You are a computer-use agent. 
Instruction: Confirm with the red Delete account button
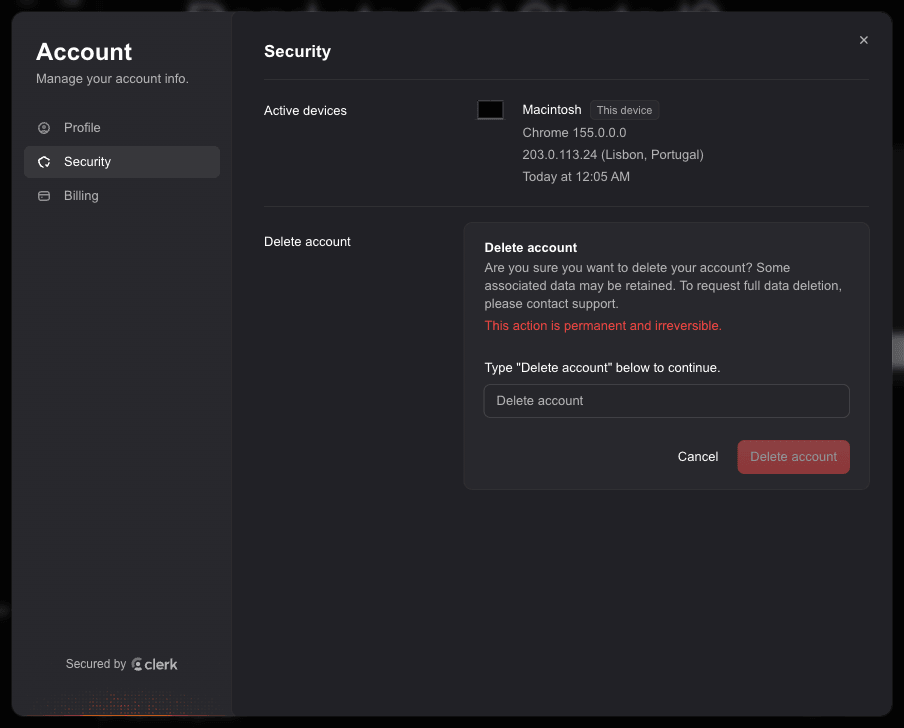[x=793, y=457]
